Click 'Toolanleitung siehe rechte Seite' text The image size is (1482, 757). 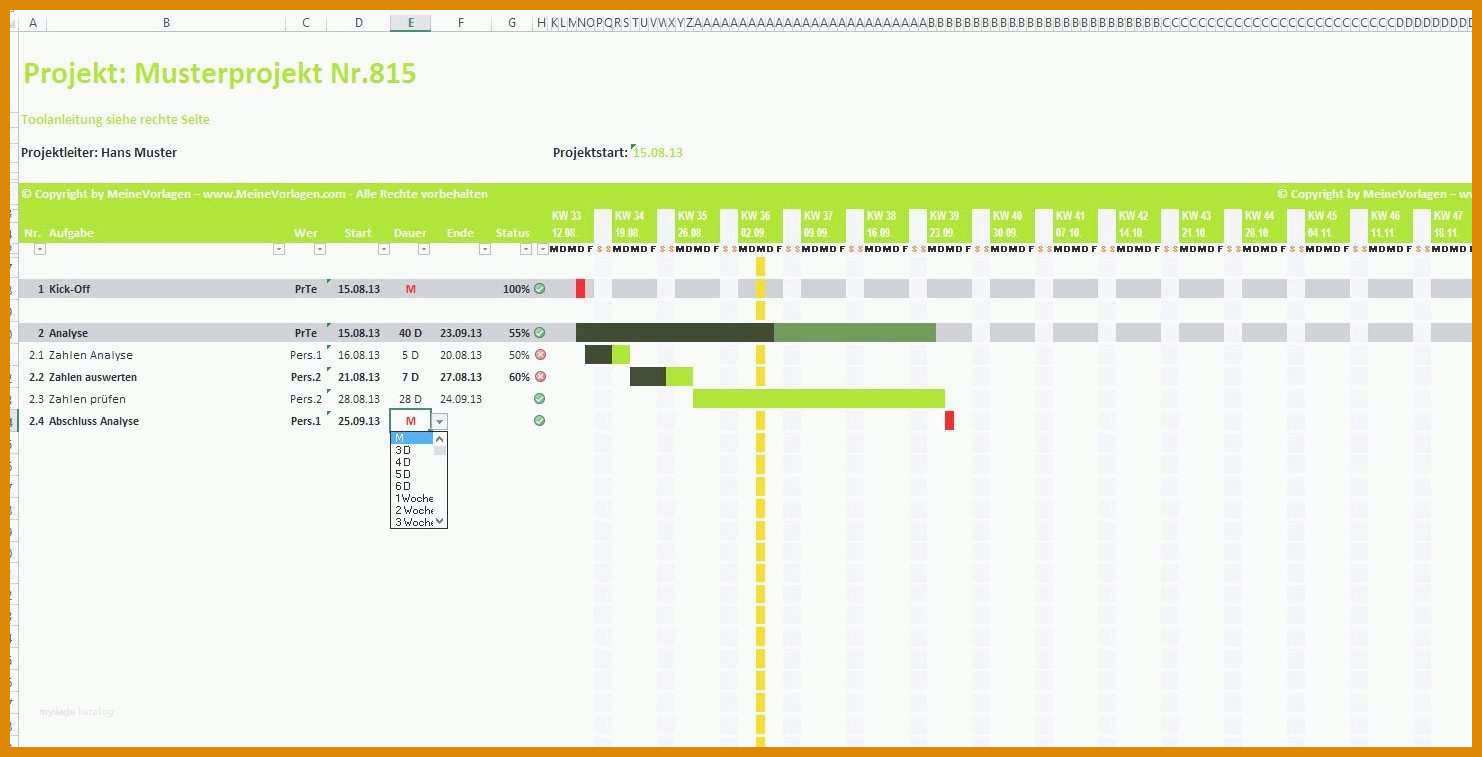pyautogui.click(x=116, y=120)
